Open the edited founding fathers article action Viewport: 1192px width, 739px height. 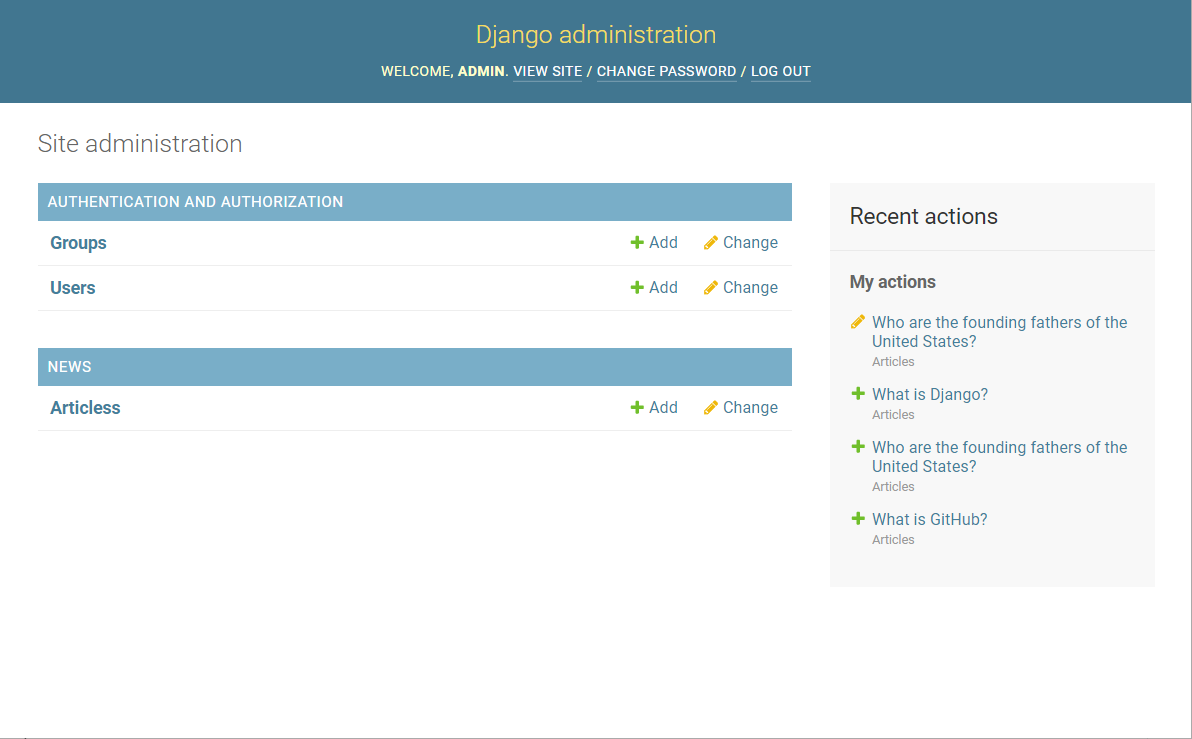coord(1000,331)
